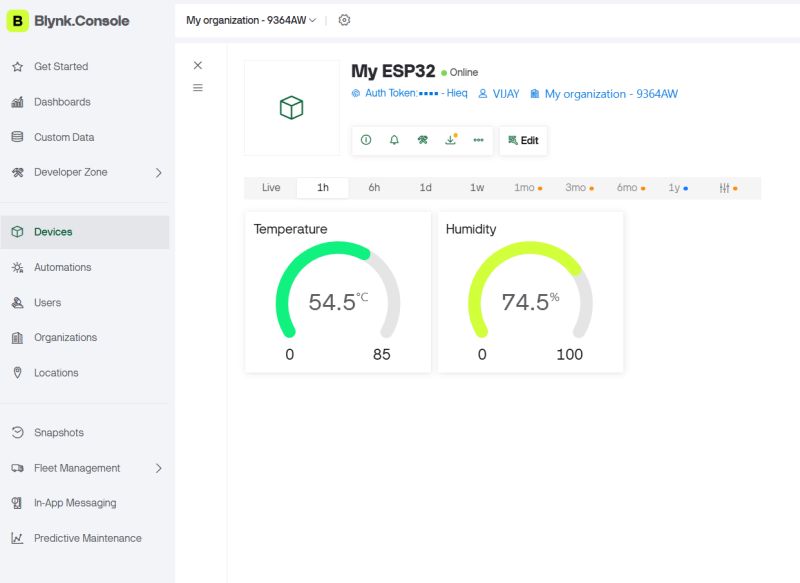Open Predictive Maintenance menu item
Screen dimensions: 800x583
(x=85, y=538)
